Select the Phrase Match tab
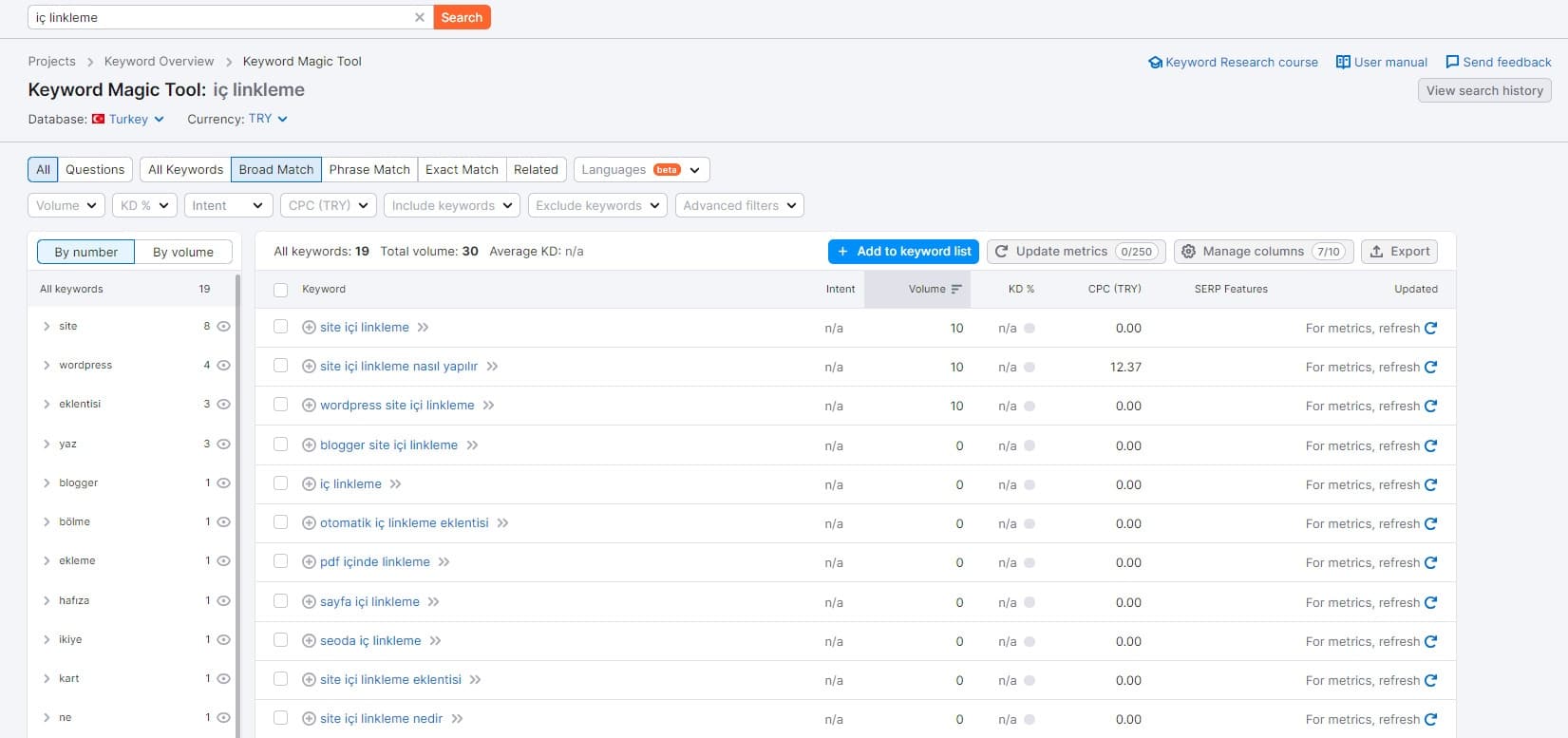 pyautogui.click(x=369, y=169)
